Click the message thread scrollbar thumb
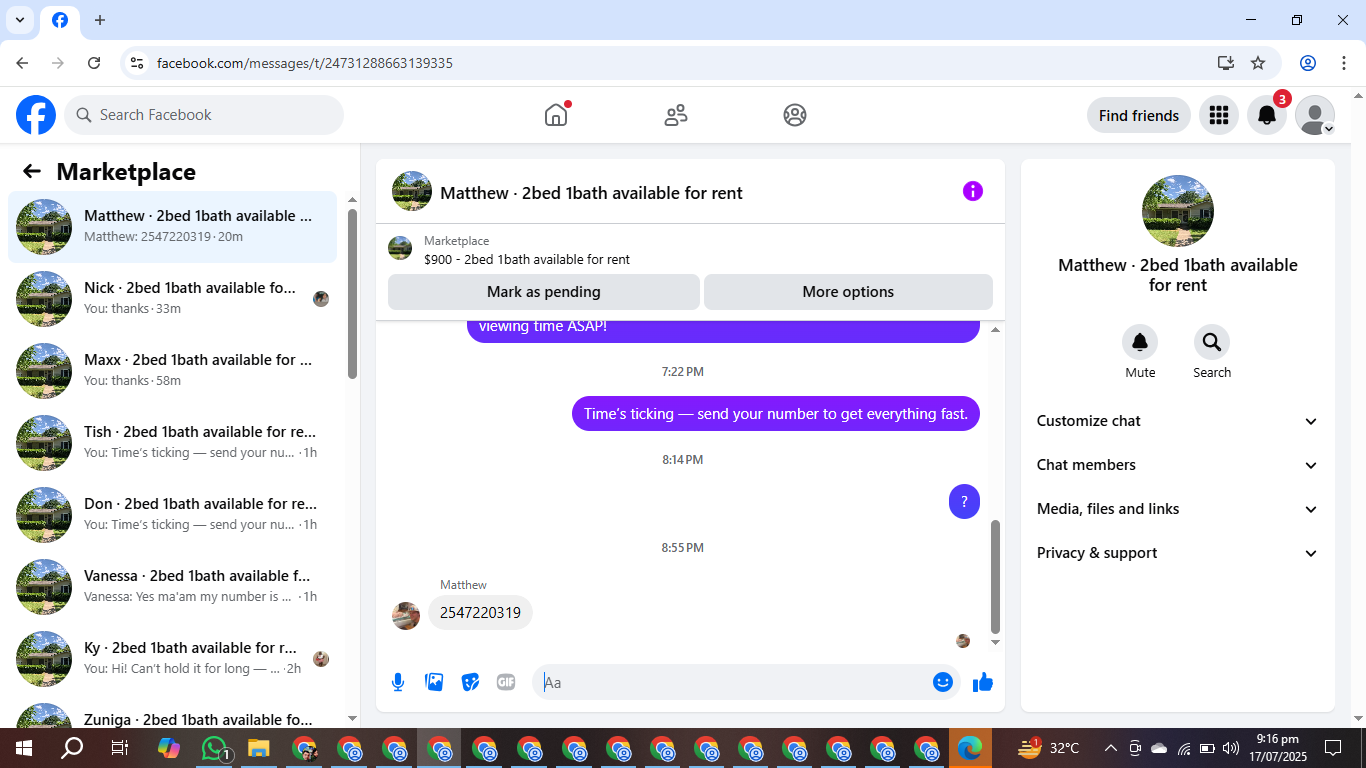Image resolution: width=1366 pixels, height=768 pixels. pyautogui.click(x=995, y=577)
